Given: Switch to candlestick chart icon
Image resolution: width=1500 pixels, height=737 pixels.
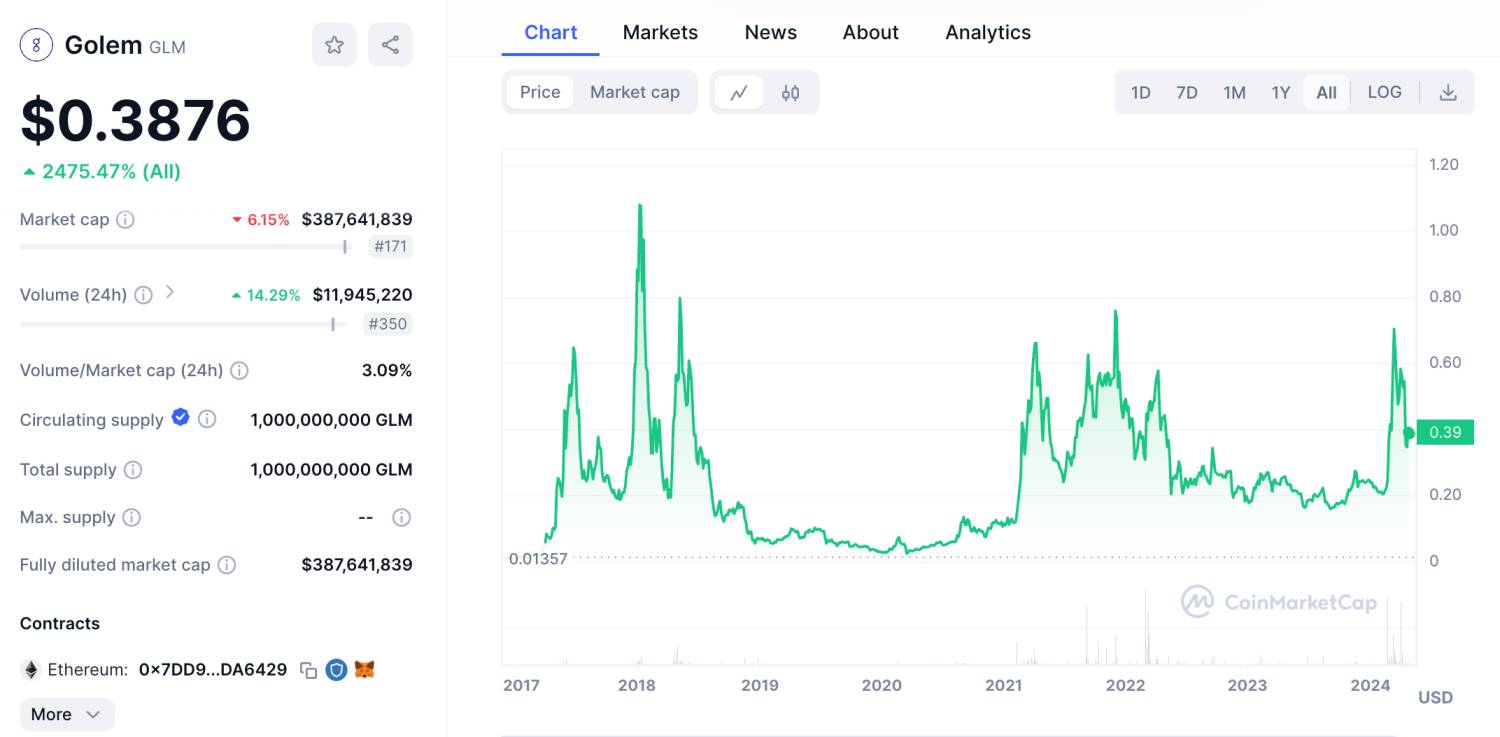Looking at the screenshot, I should (x=790, y=92).
